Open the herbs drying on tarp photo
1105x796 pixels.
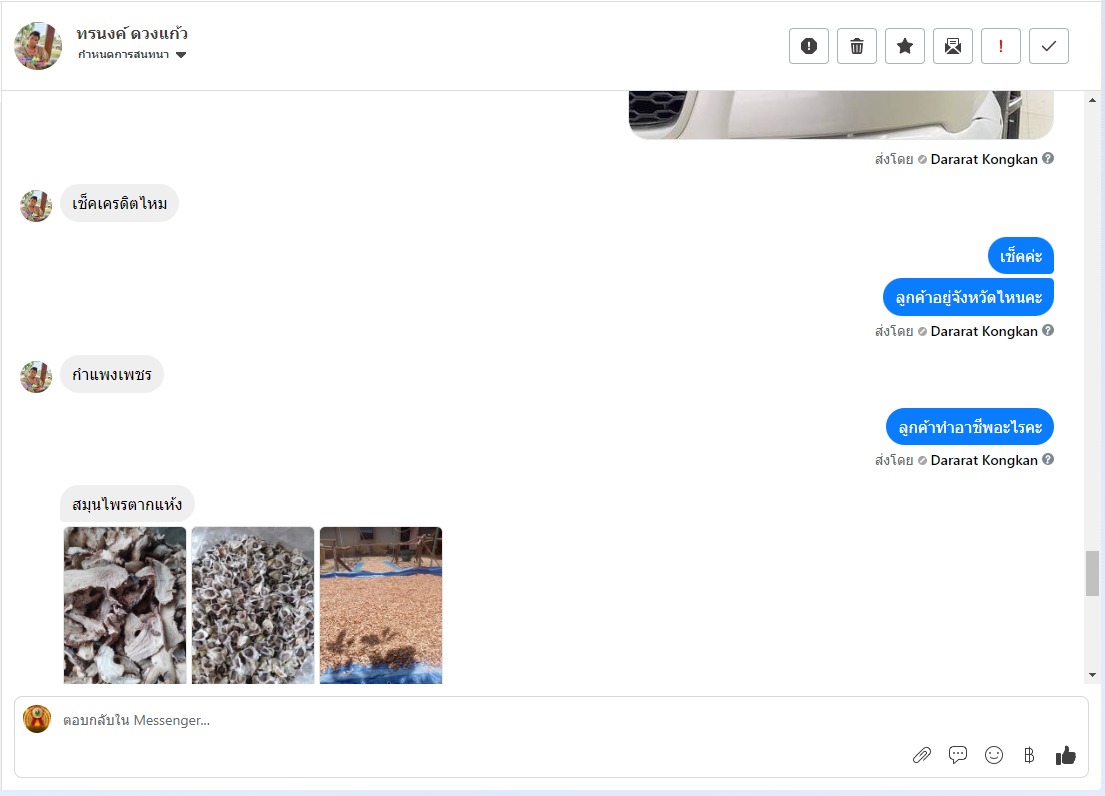(381, 605)
